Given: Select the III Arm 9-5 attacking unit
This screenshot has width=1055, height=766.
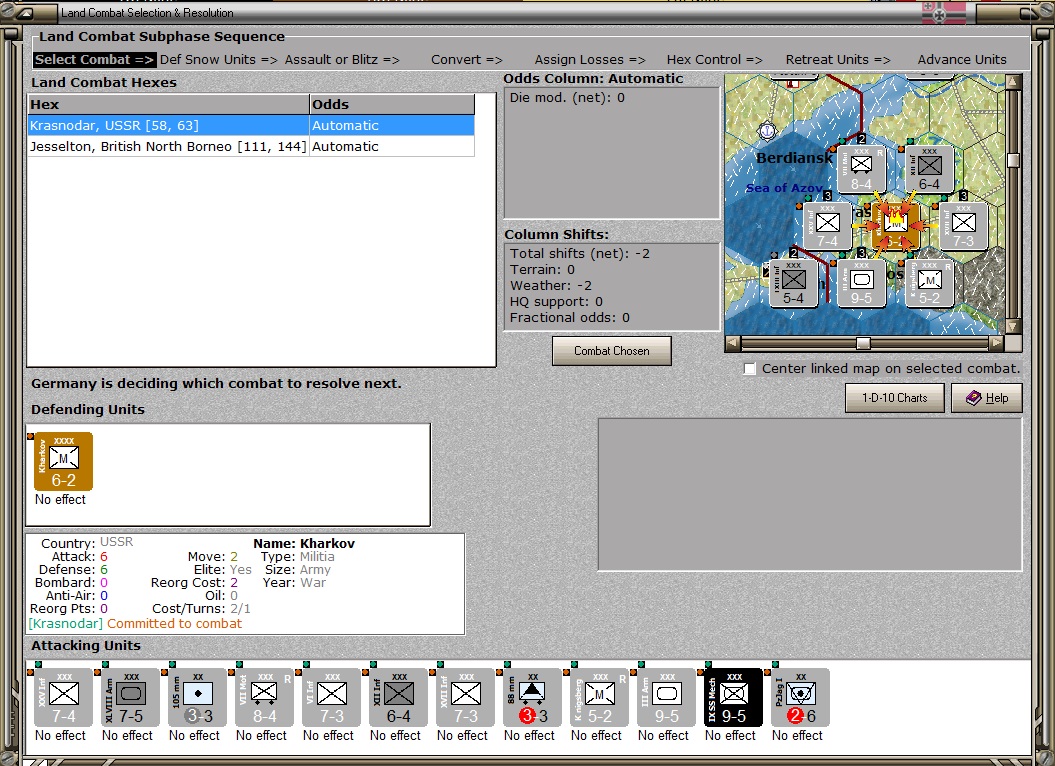Looking at the screenshot, I should [666, 697].
